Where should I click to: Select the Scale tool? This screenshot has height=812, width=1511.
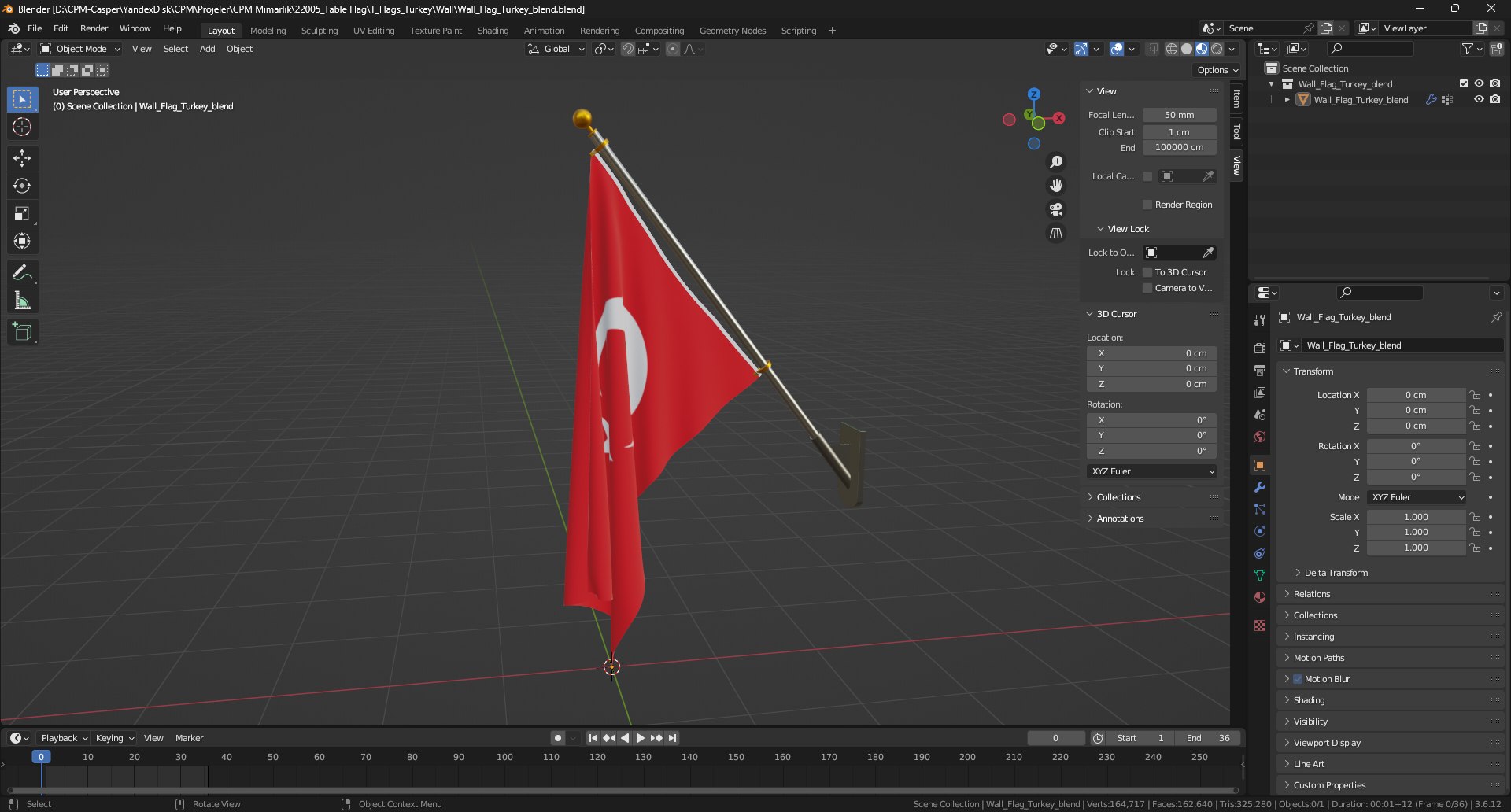[x=22, y=213]
